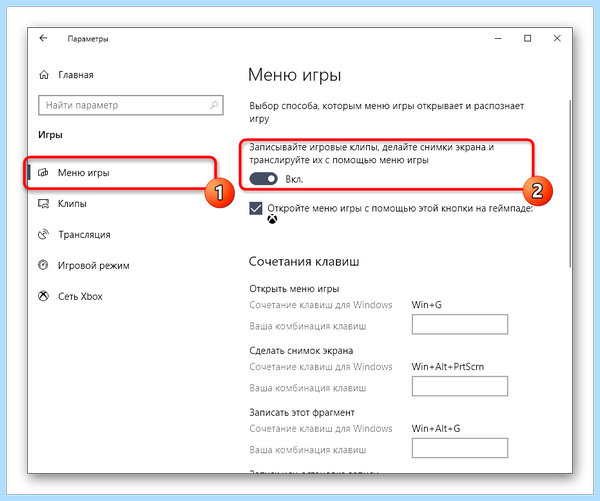Focus the Найти параметр search field
The image size is (600, 501).
[131, 105]
